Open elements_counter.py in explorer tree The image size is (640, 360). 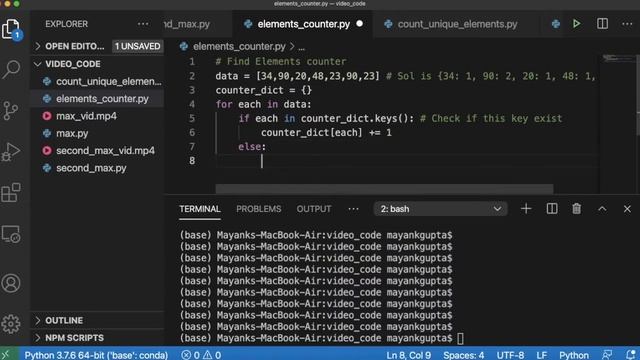coord(98,99)
